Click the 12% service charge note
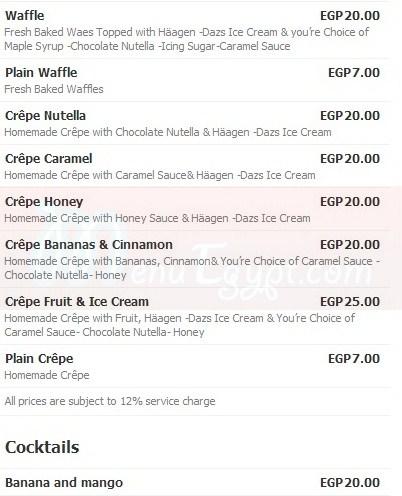 (110, 401)
